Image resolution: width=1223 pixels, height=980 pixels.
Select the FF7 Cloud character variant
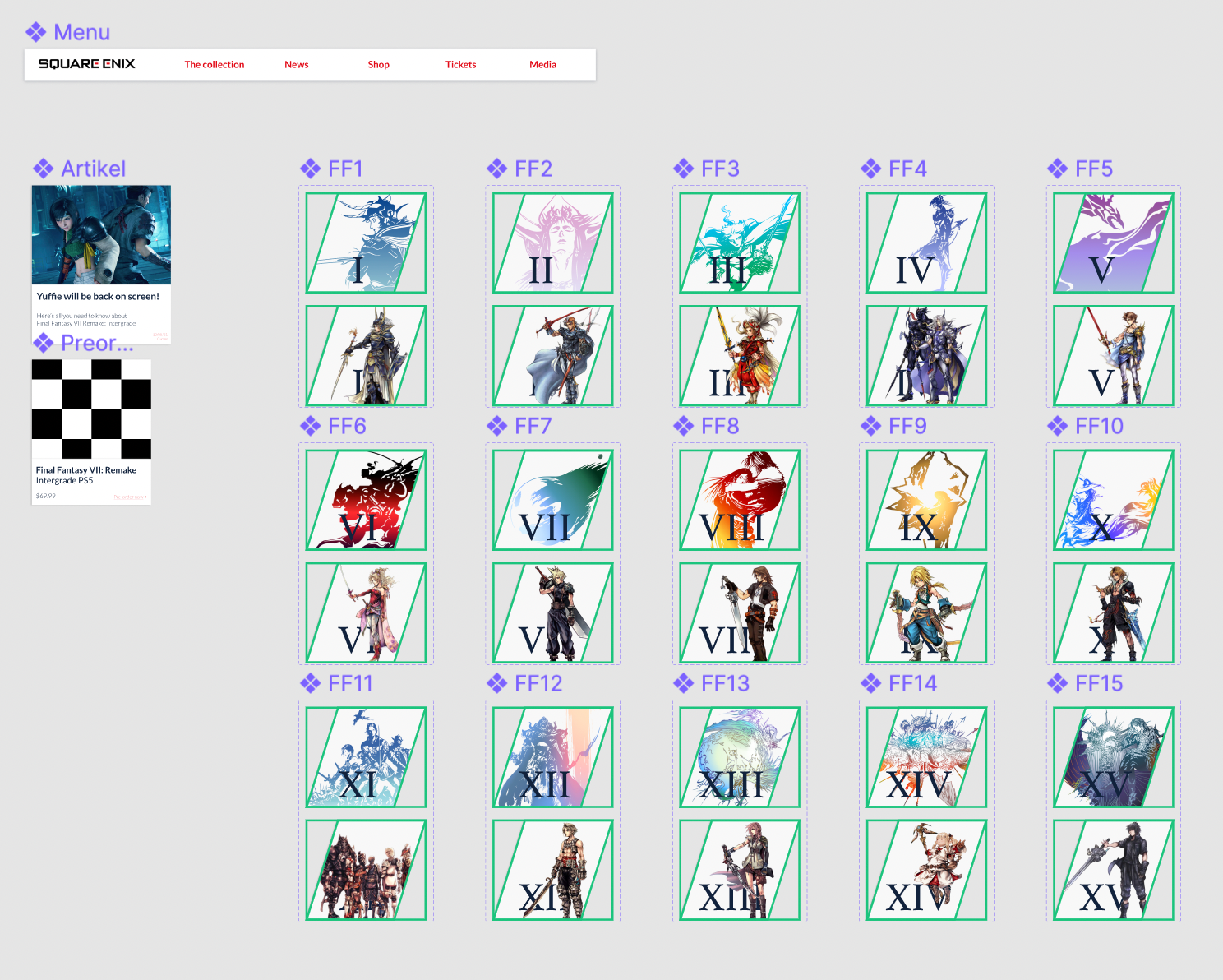click(552, 612)
